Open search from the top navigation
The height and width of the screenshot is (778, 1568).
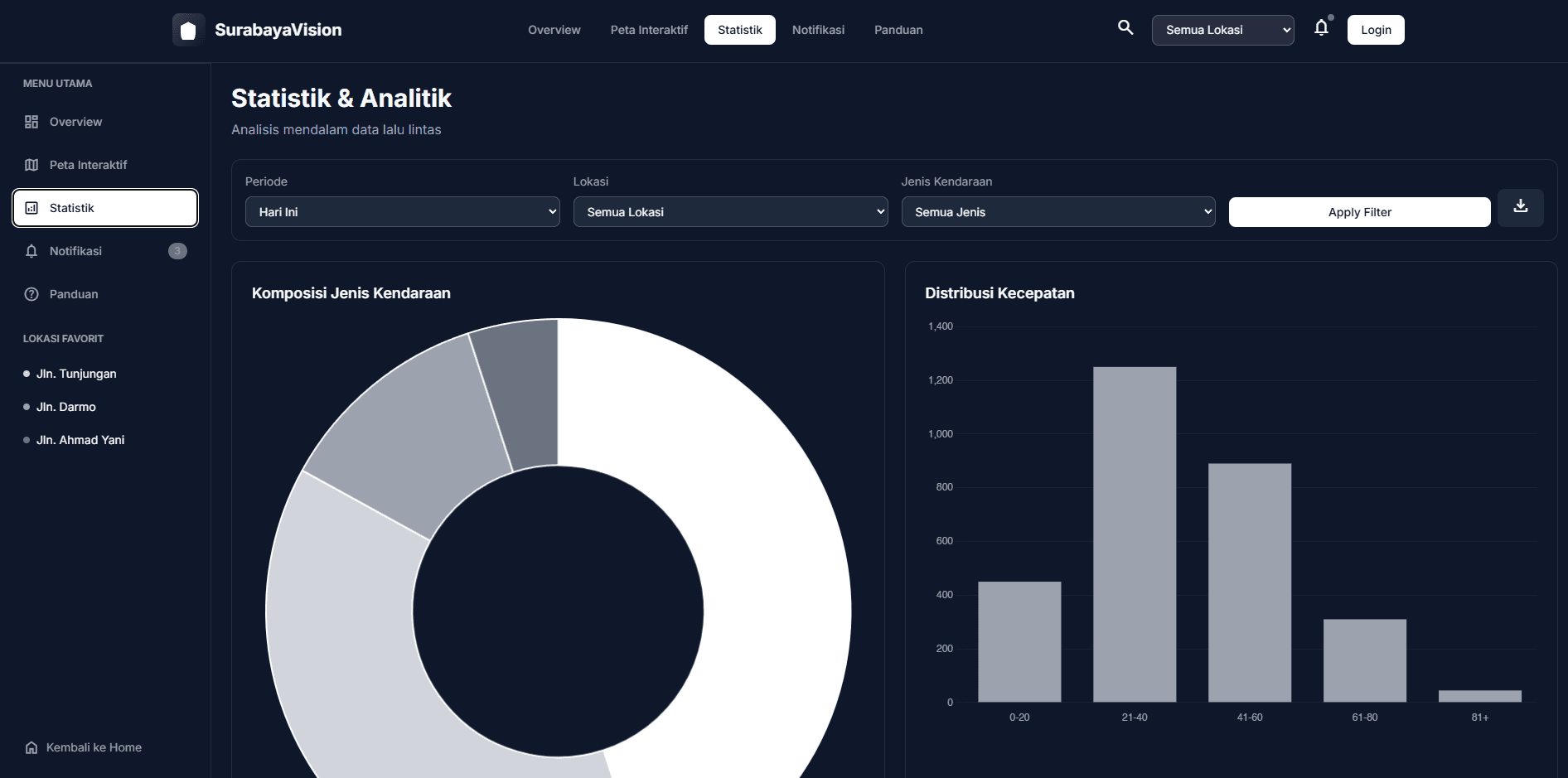(1125, 27)
